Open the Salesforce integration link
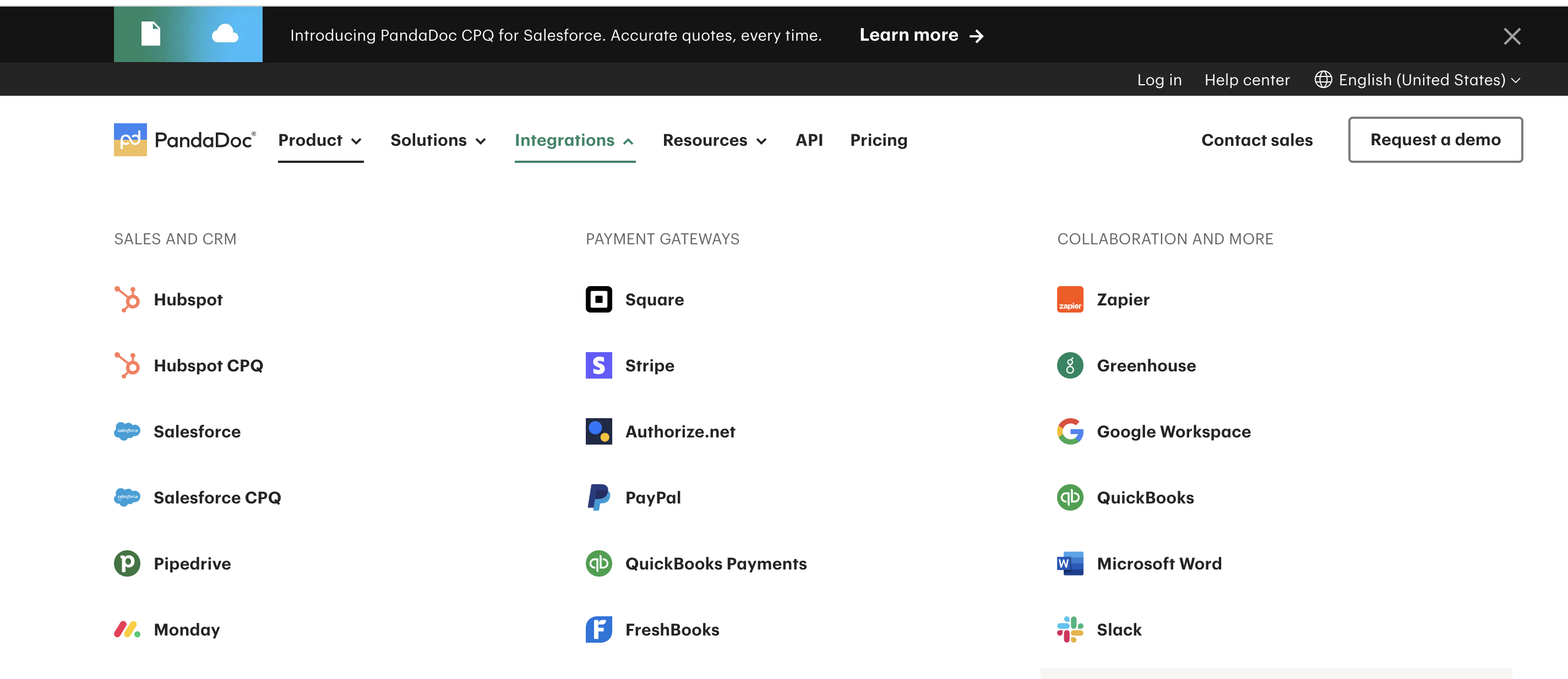This screenshot has width=1568, height=679. click(x=197, y=431)
